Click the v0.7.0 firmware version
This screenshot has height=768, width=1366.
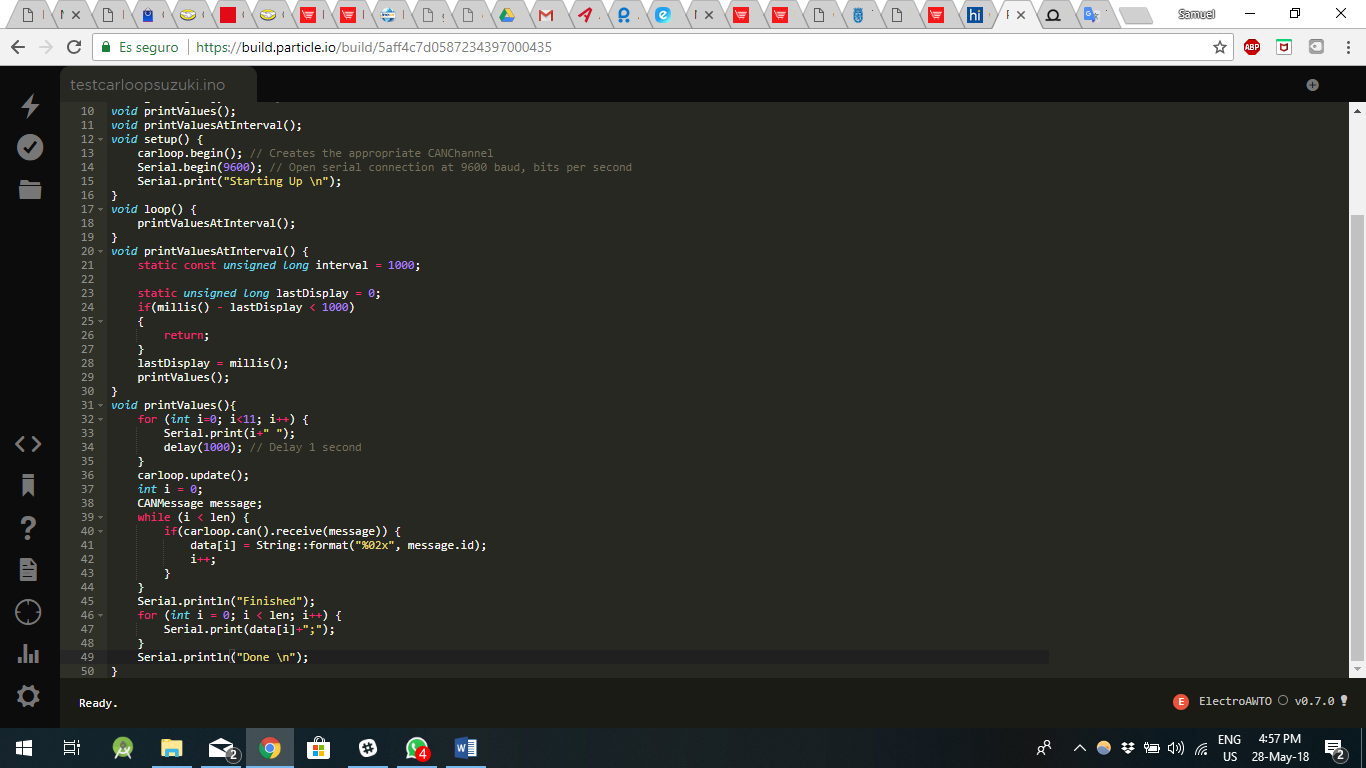[x=1314, y=702]
